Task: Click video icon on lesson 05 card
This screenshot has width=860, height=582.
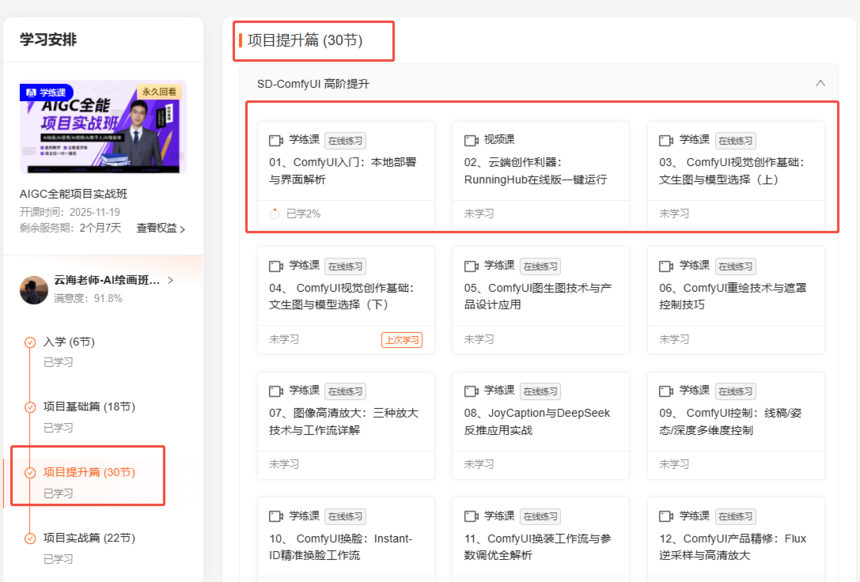Action: pos(471,266)
